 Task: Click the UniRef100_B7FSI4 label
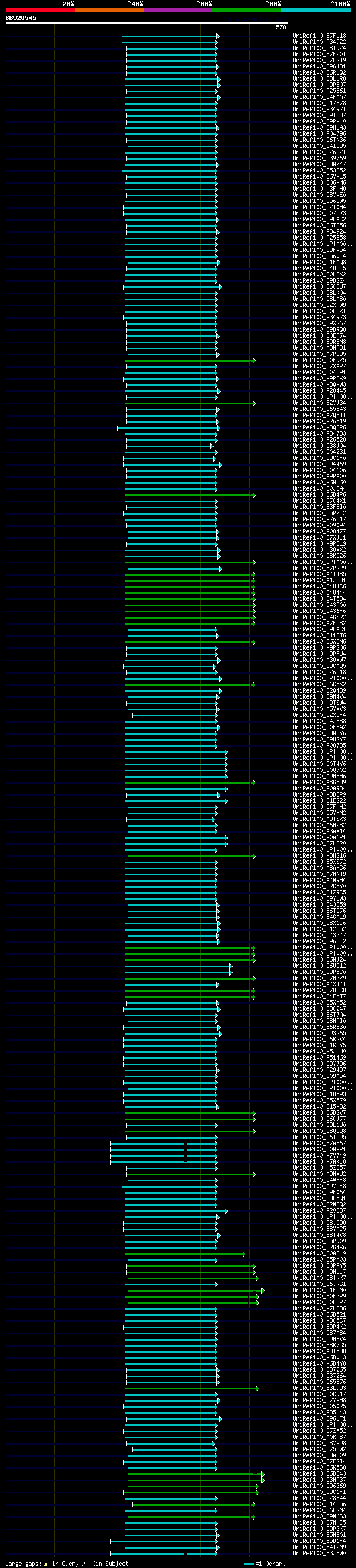(319, 1461)
